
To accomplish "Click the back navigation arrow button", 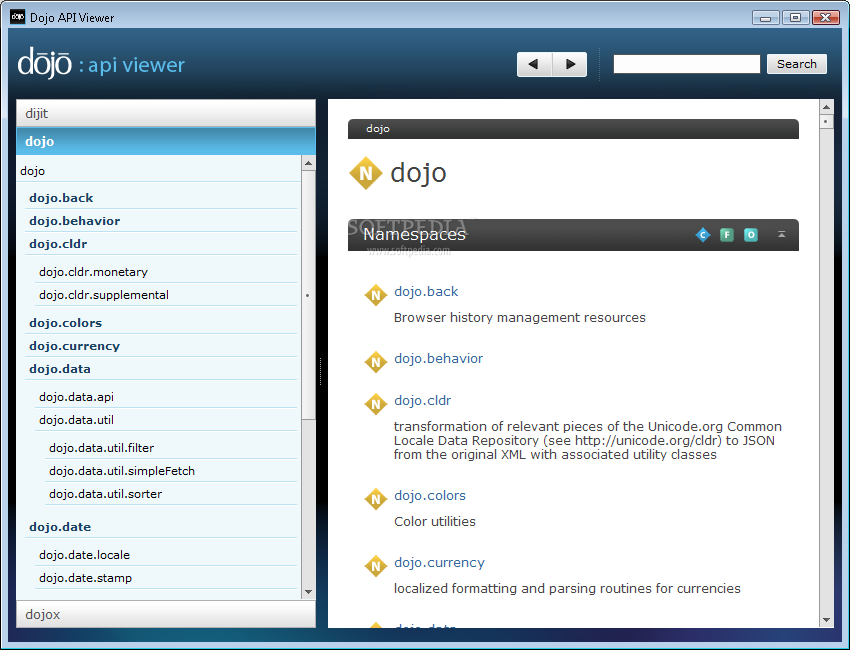I will (534, 65).
